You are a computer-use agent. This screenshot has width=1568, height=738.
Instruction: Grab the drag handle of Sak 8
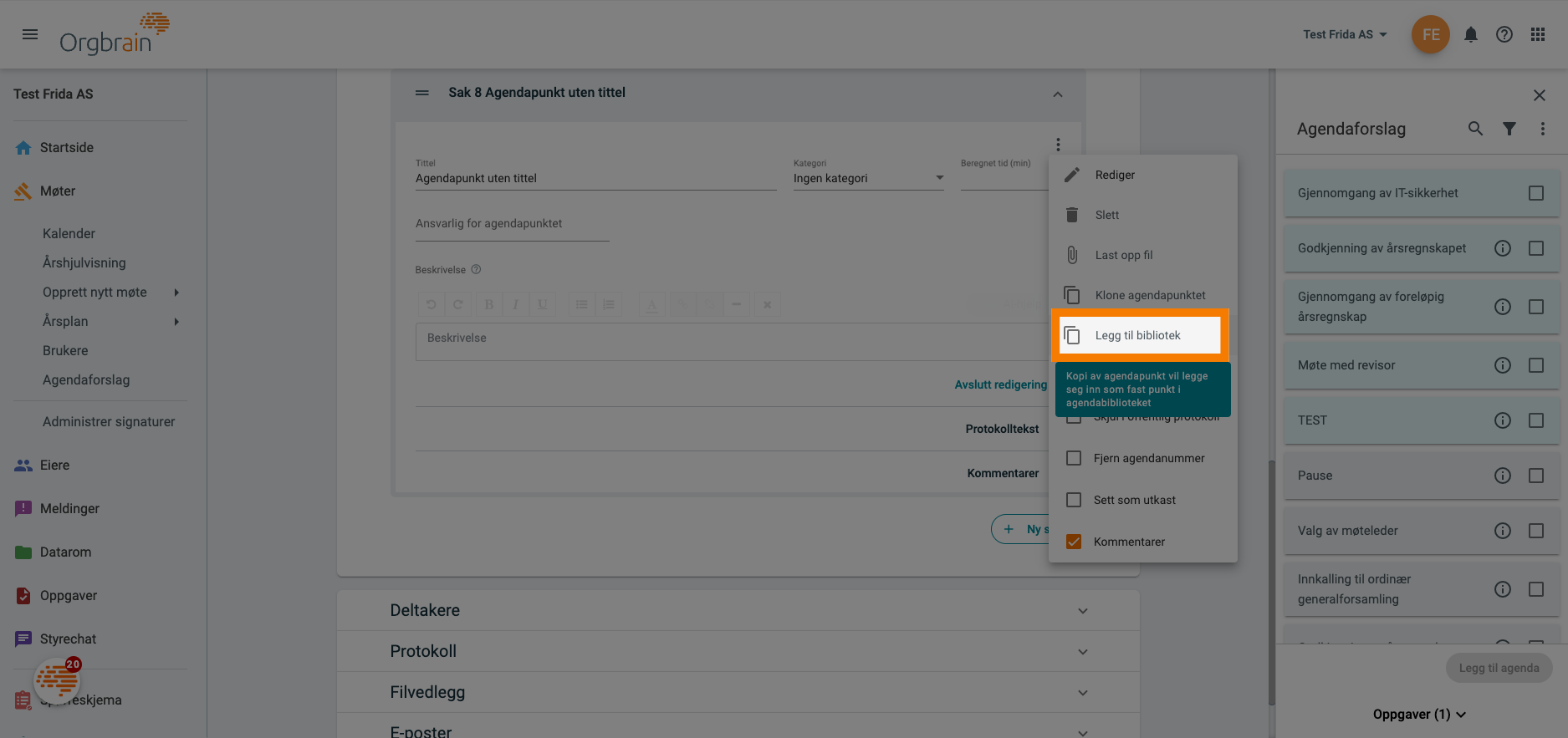pos(422,93)
